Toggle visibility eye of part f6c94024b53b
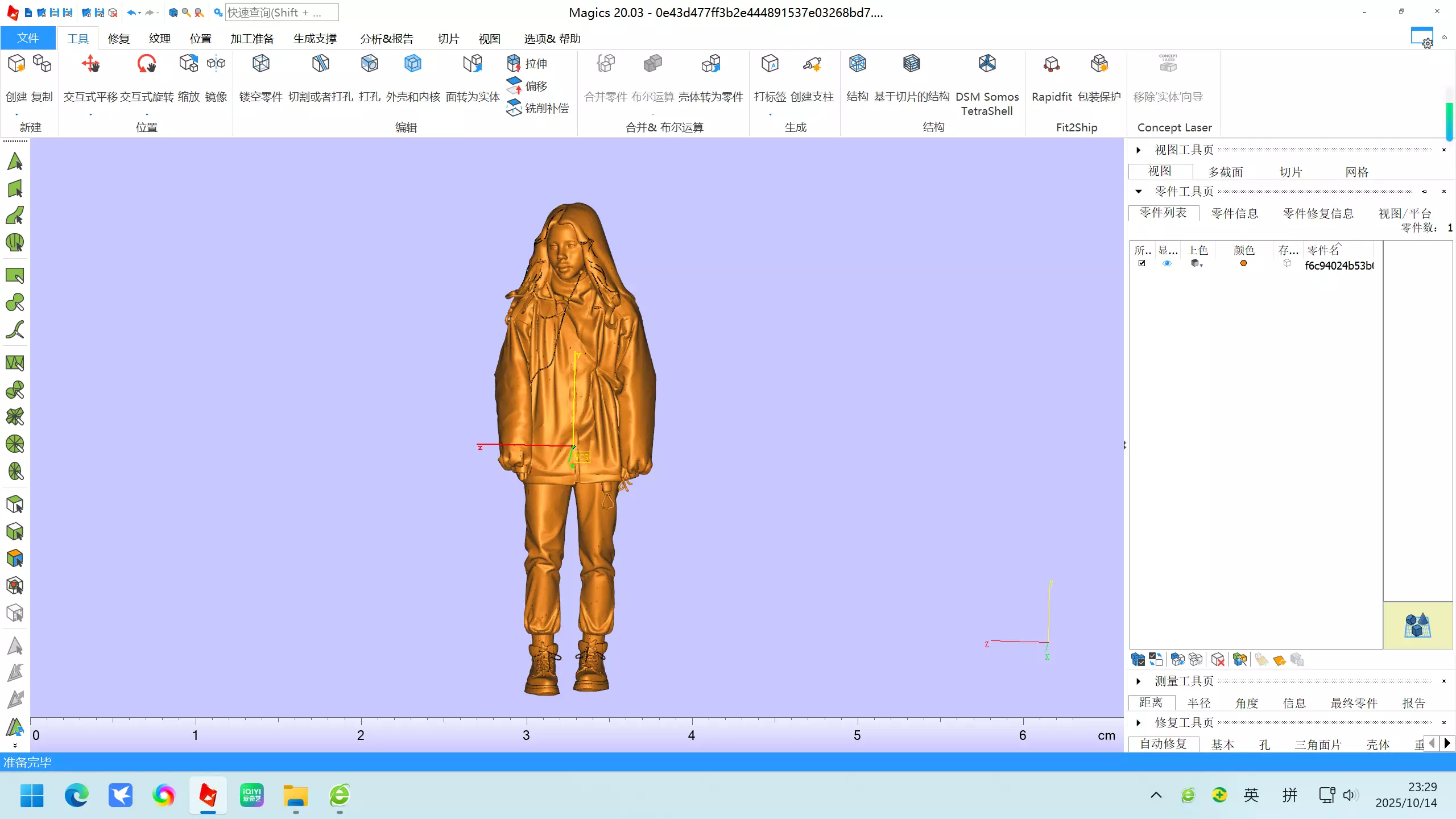The image size is (1456, 819). tap(1167, 263)
